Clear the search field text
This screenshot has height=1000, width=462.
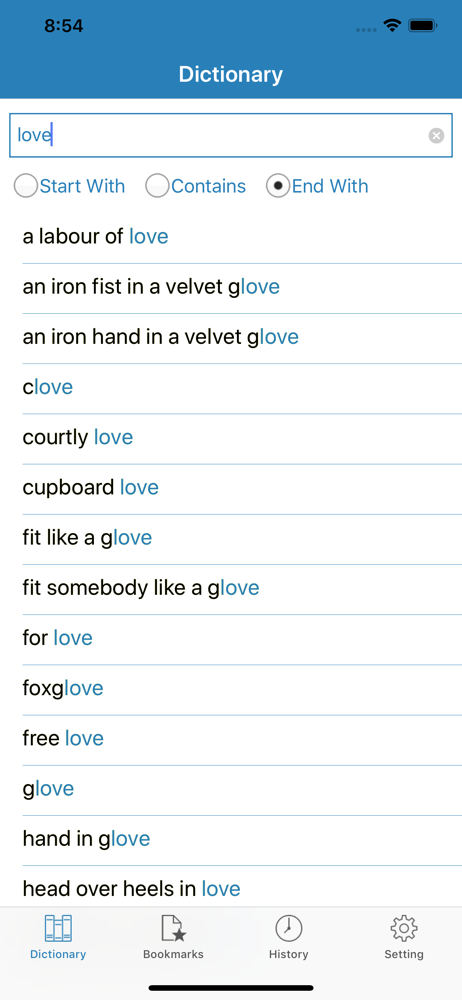click(436, 135)
